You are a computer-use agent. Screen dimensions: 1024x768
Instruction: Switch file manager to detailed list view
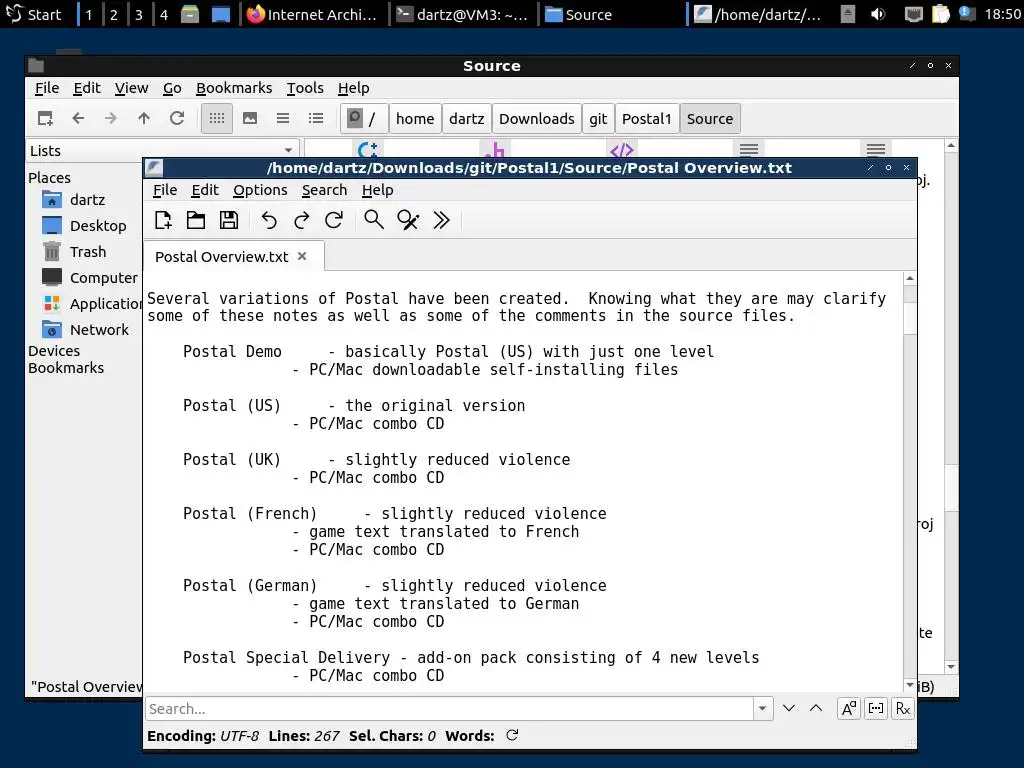point(316,118)
